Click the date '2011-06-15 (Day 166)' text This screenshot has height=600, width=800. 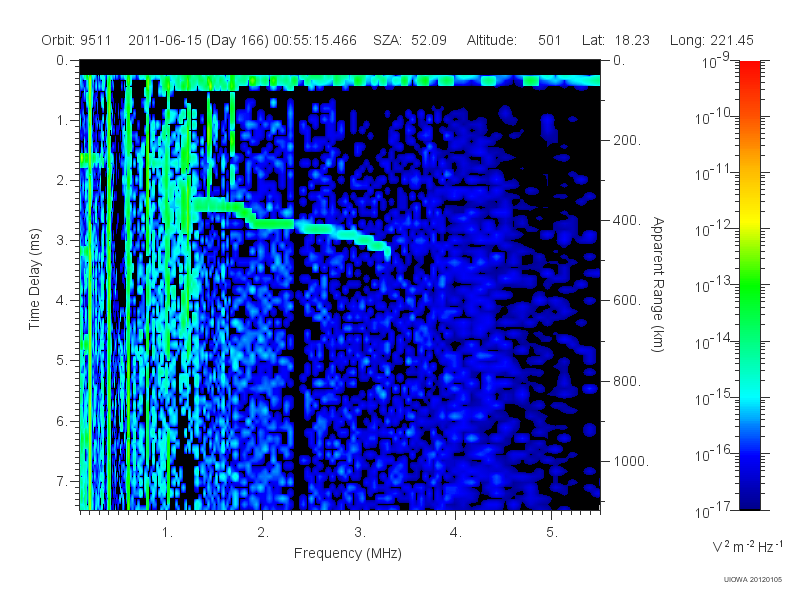tap(198, 40)
